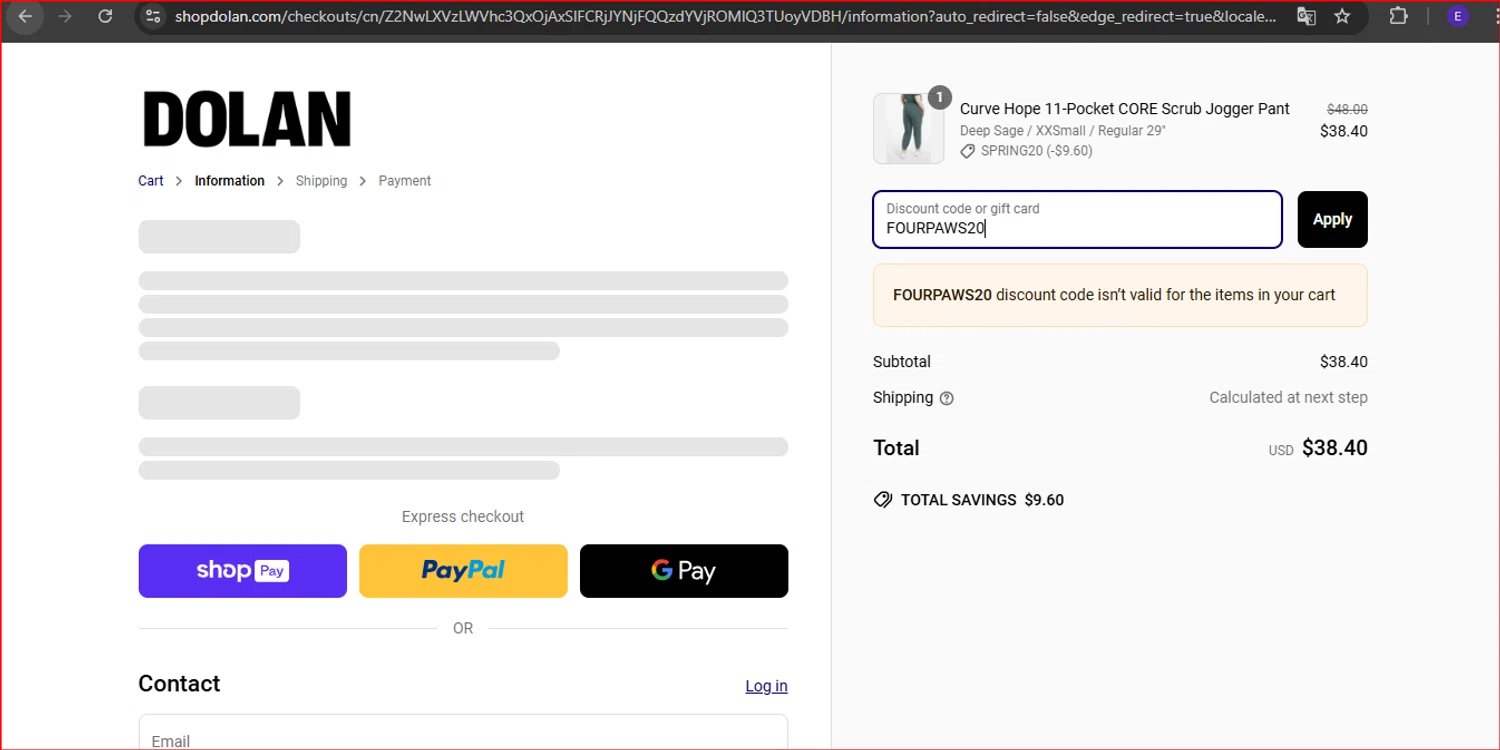The image size is (1500, 750).
Task: Apply the discount code
Action: click(1332, 219)
